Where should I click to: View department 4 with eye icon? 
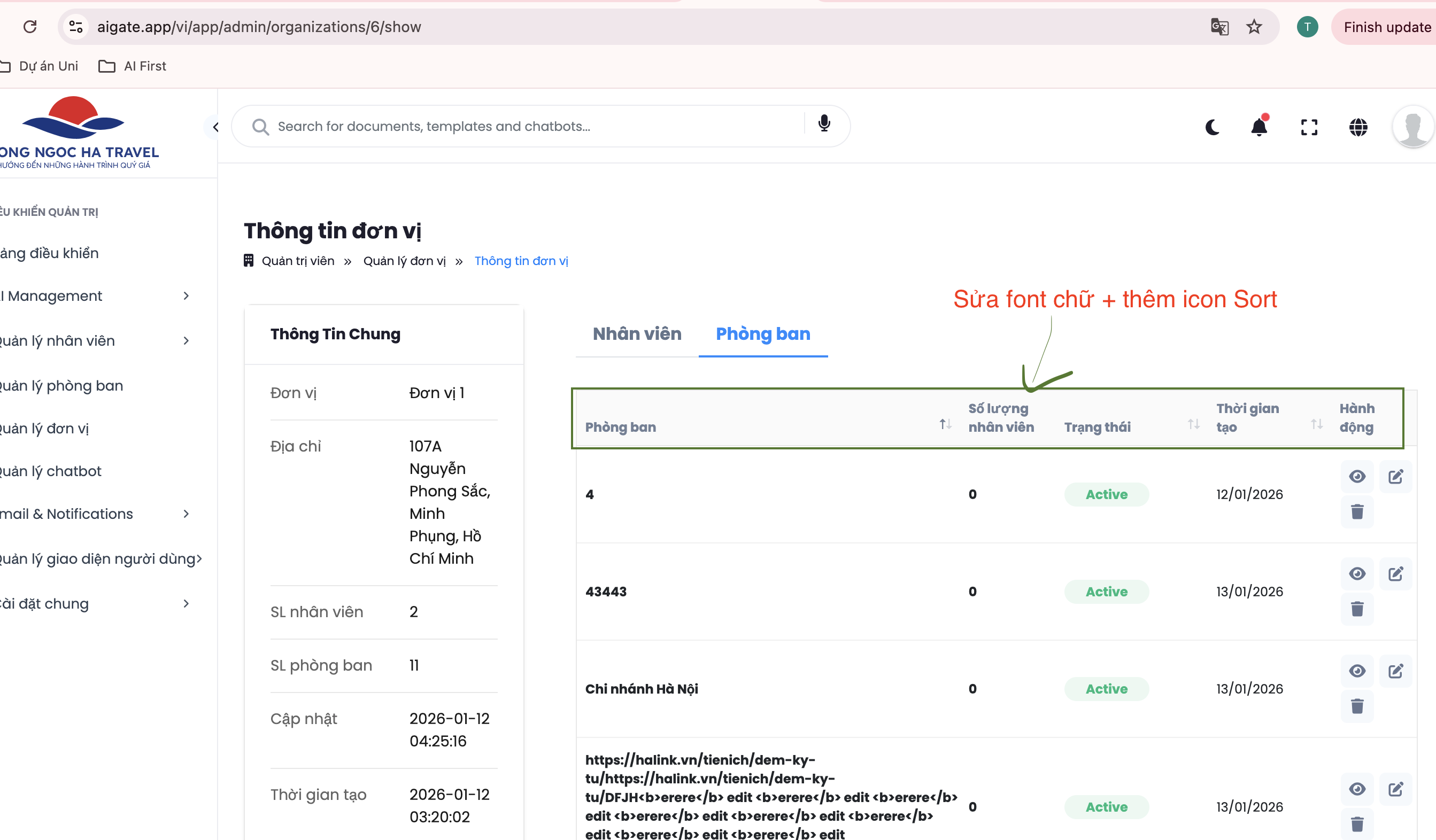click(1357, 477)
